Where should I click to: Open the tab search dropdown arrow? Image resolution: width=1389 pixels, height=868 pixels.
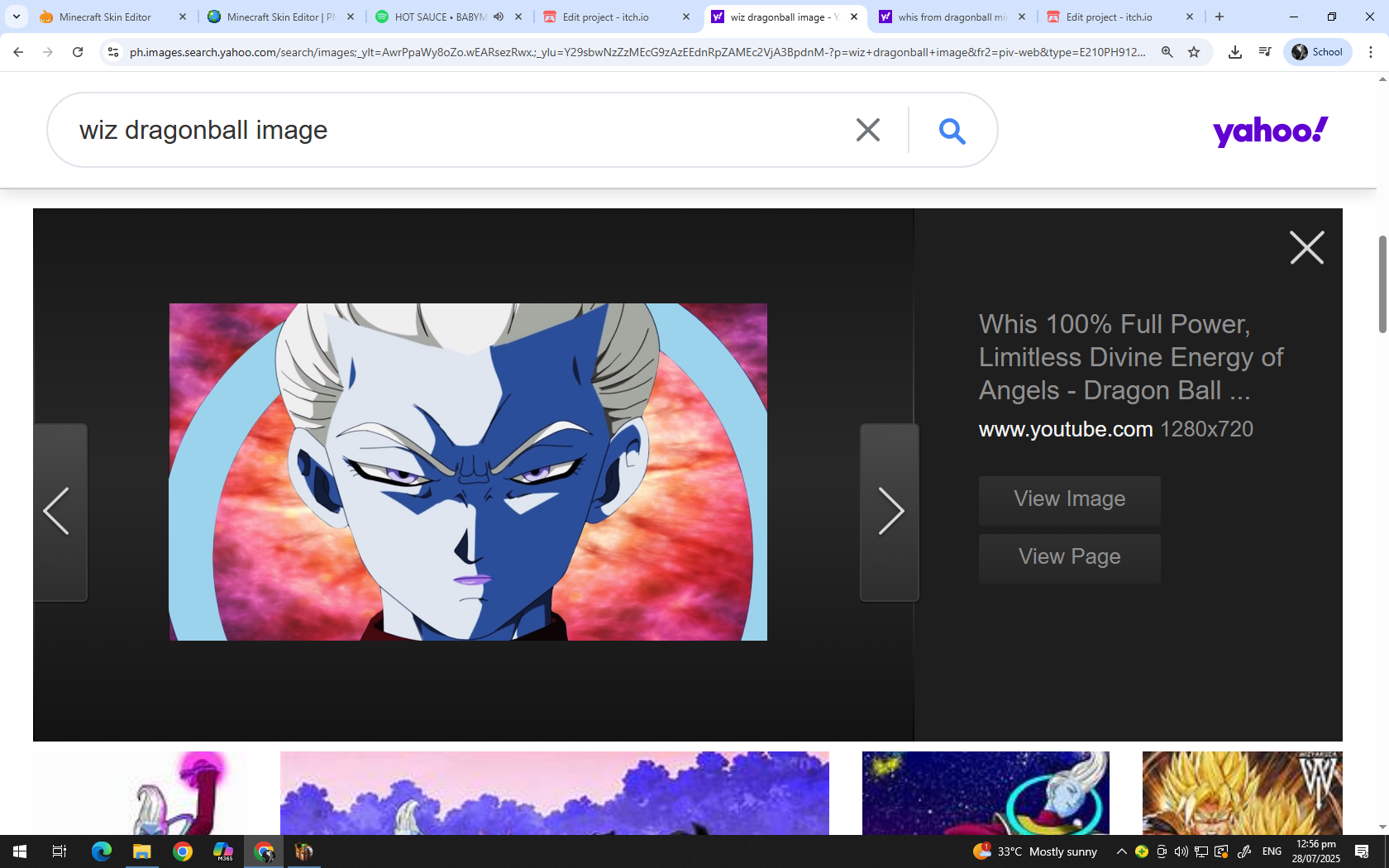pos(17,17)
